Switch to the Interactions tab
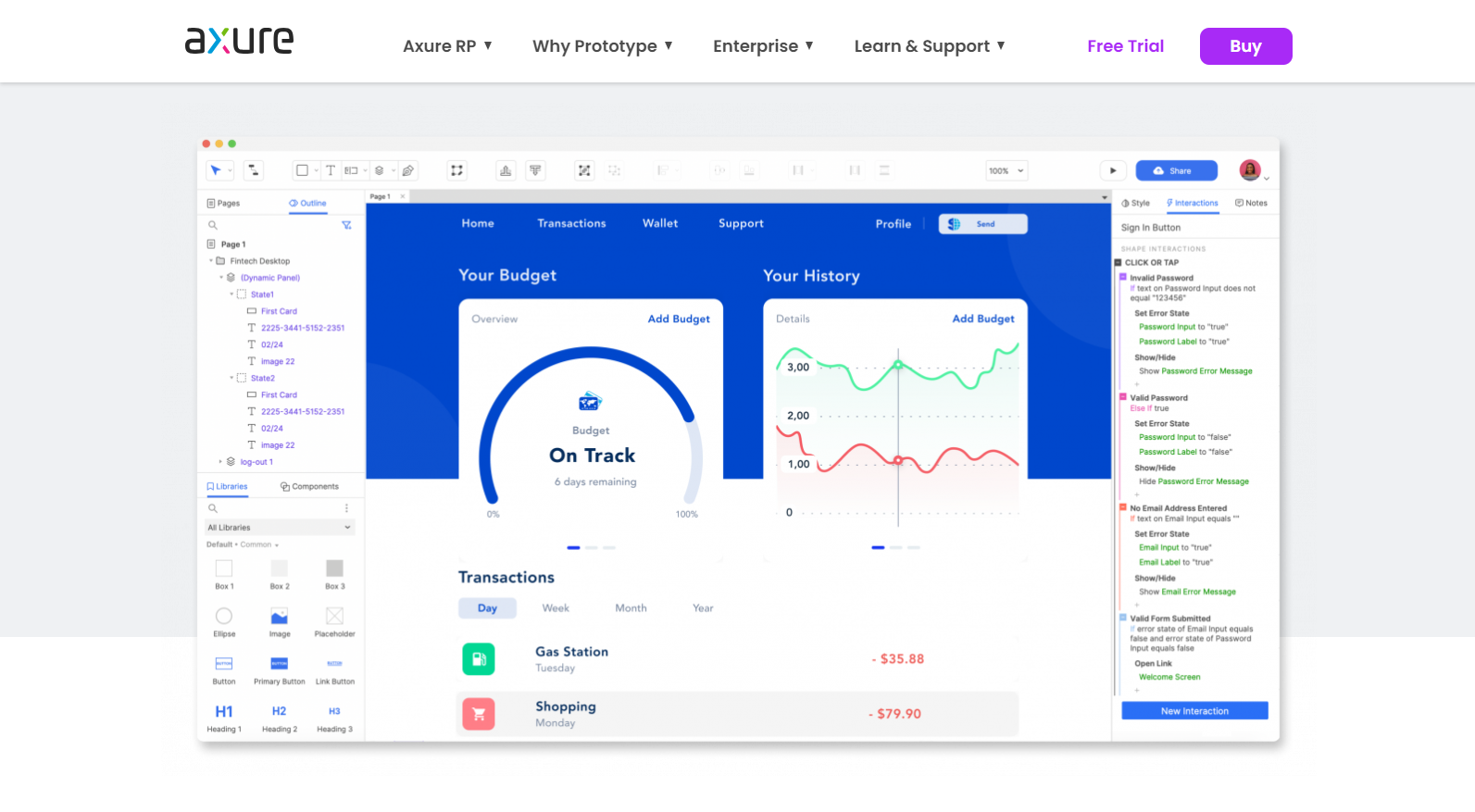Viewport: 1475px width, 812px height. pyautogui.click(x=1192, y=203)
